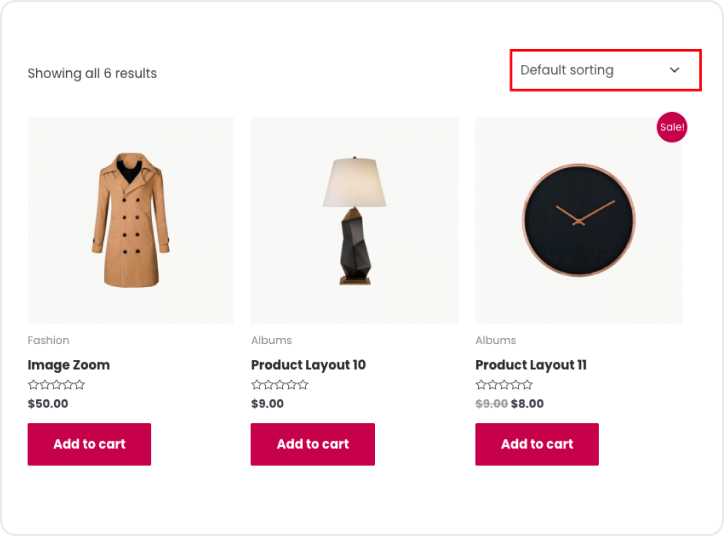The image size is (724, 536).
Task: Click the star rating under Product Layout 10
Action: tap(280, 385)
